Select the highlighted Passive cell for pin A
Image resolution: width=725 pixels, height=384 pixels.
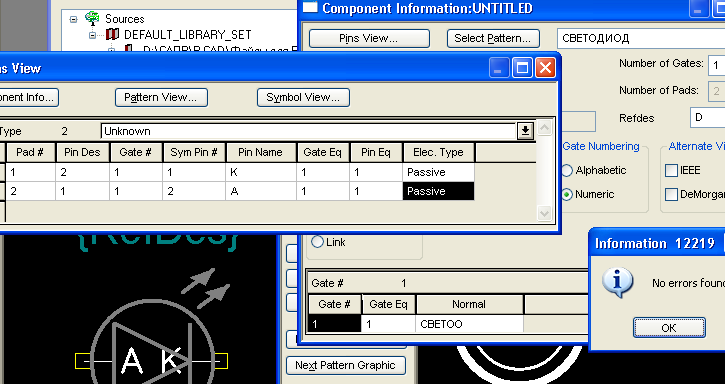(438, 192)
